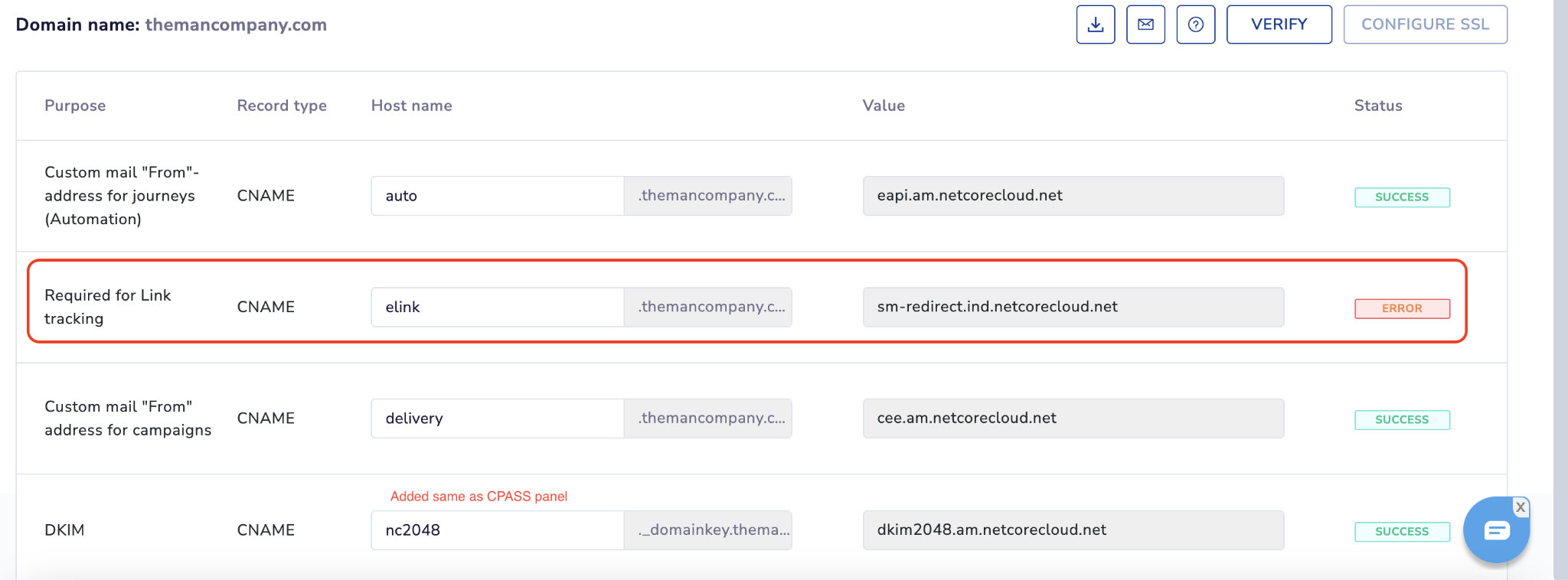Click the domain suffix beside 'auto'
Image resolution: width=1568 pixels, height=580 pixels.
click(x=708, y=196)
